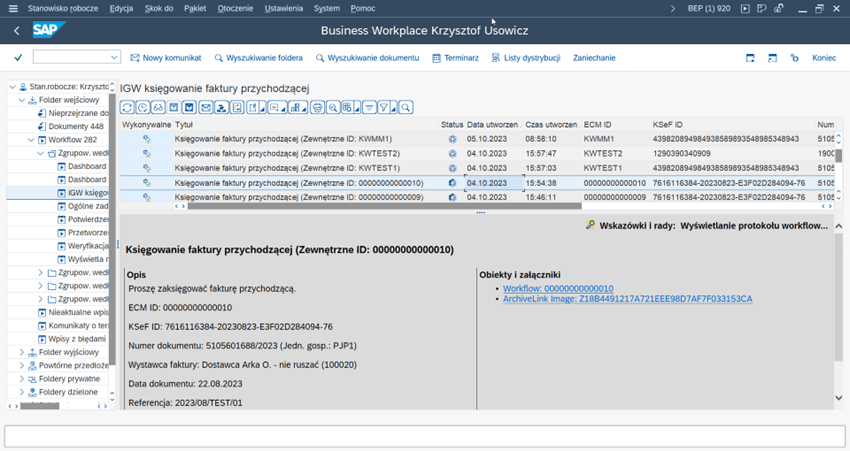
Task: Click the status icon in the KWTEST1 row
Action: [x=452, y=168]
